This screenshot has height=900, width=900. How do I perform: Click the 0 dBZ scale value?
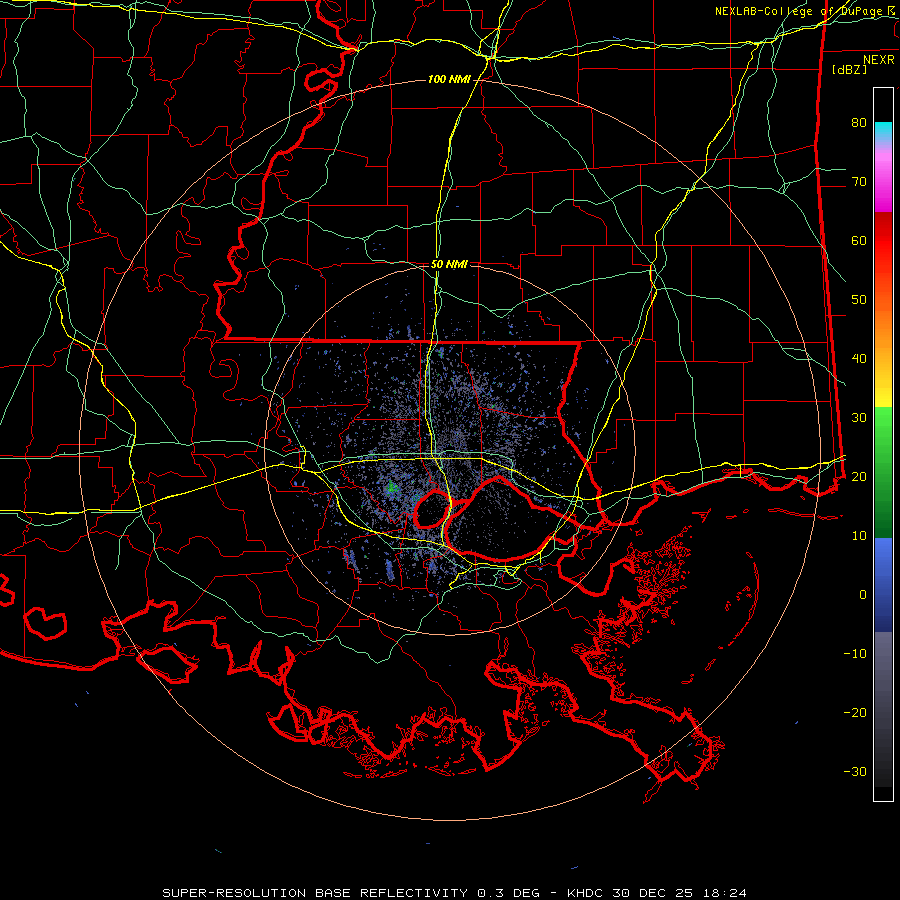tap(863, 595)
